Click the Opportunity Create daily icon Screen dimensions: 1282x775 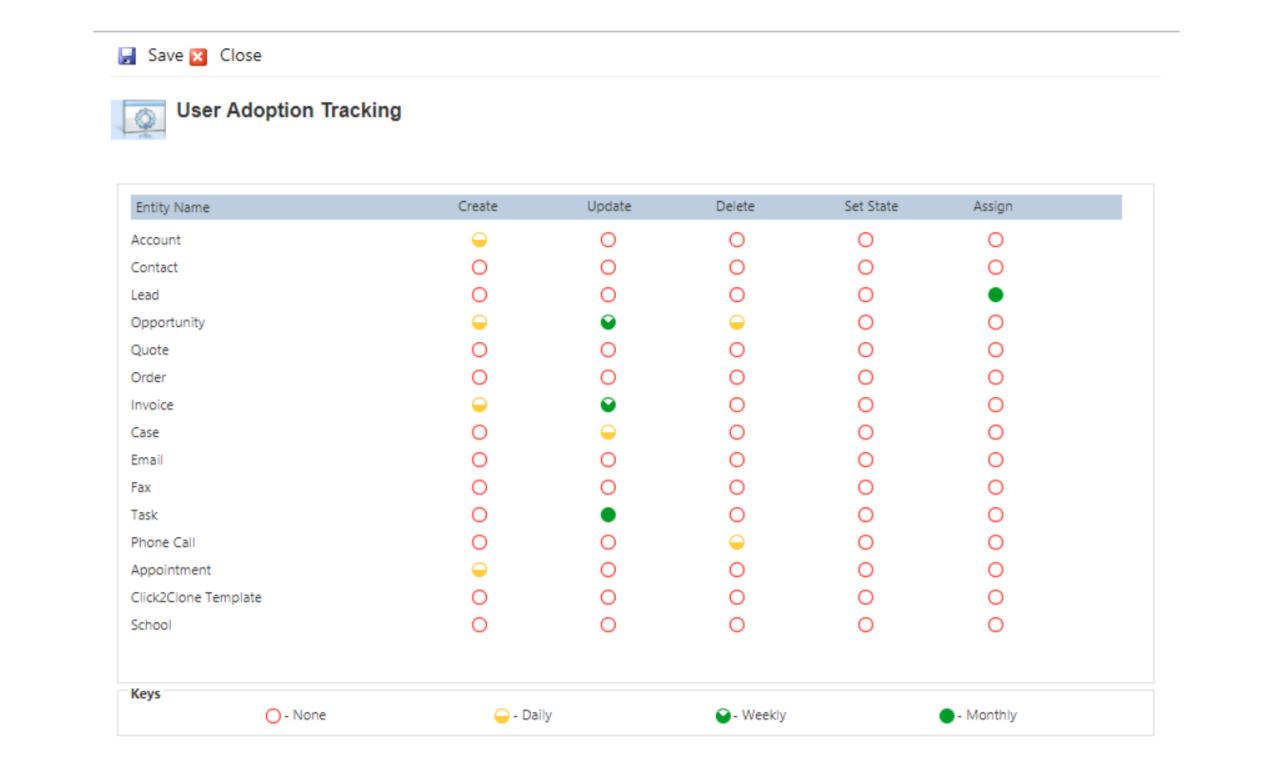(x=479, y=323)
